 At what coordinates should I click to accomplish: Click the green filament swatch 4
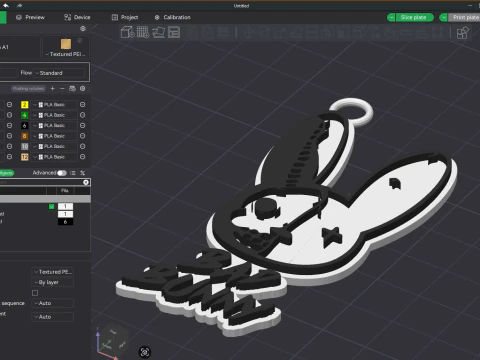tap(25, 115)
